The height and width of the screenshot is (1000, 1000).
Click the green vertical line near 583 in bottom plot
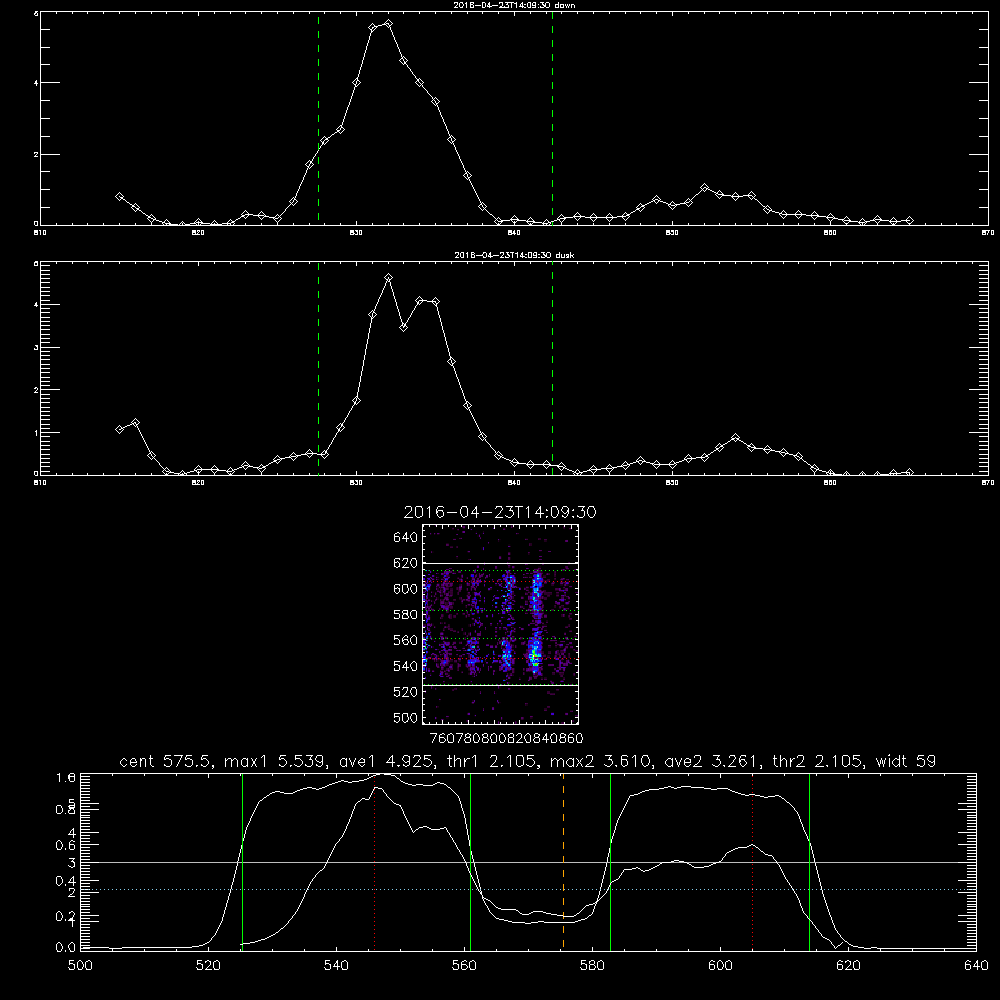click(610, 861)
